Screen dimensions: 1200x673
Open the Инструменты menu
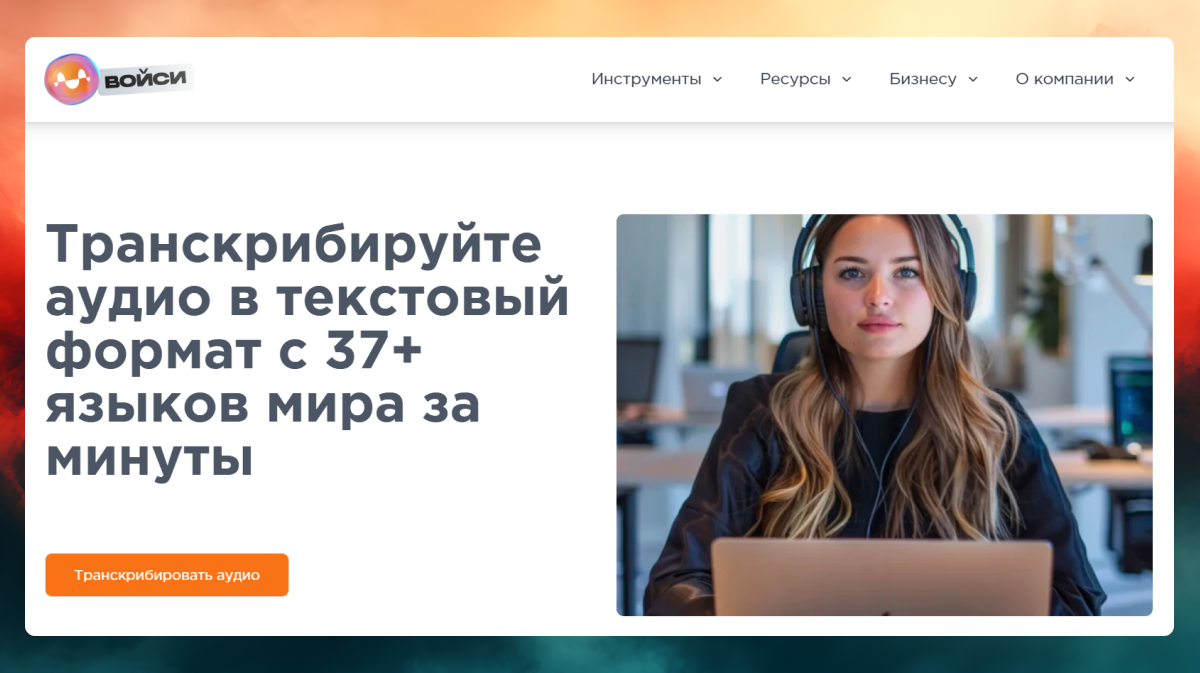coord(646,79)
